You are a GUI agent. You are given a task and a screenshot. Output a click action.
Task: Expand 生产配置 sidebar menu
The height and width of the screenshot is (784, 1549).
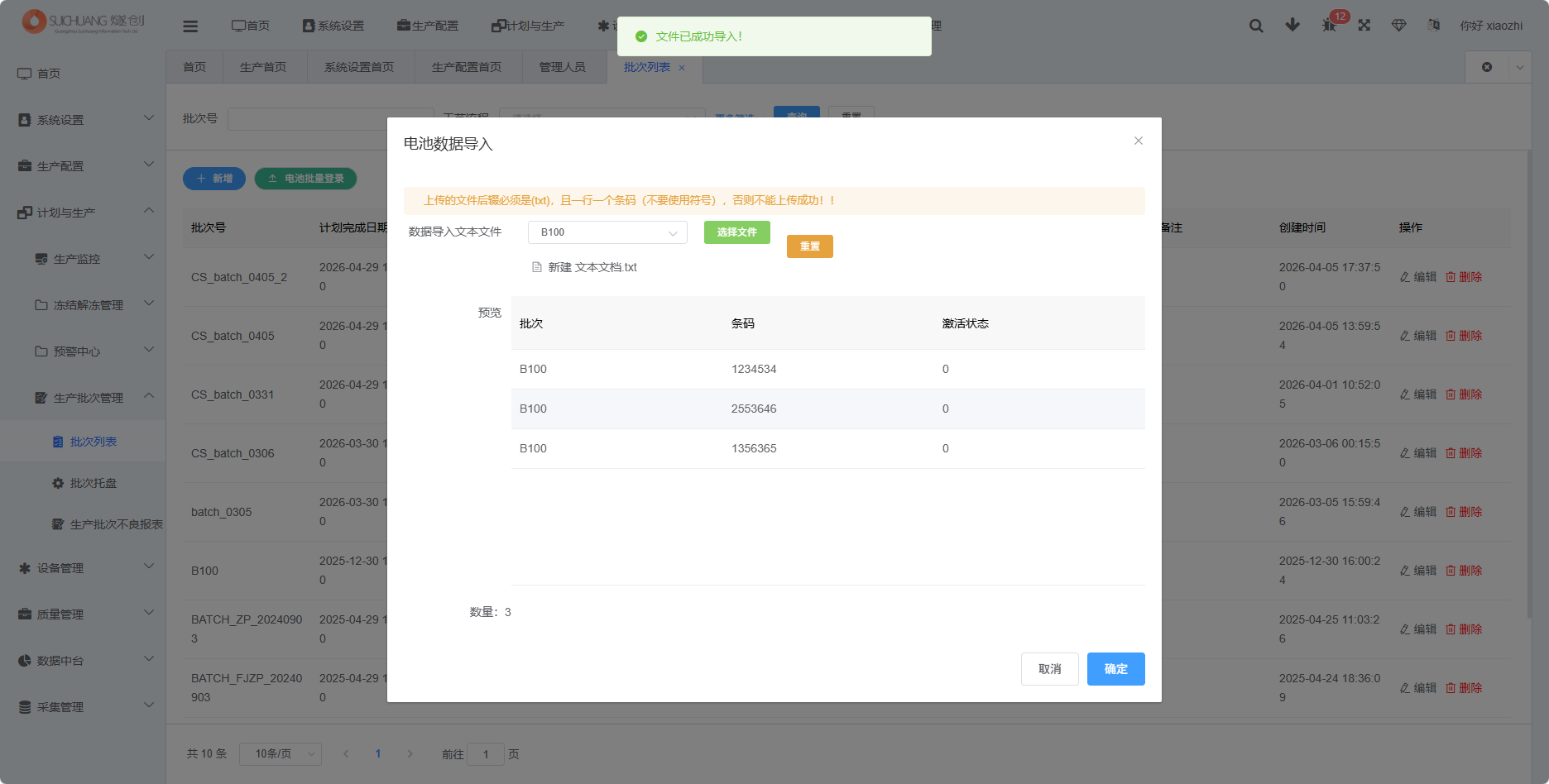point(83,166)
